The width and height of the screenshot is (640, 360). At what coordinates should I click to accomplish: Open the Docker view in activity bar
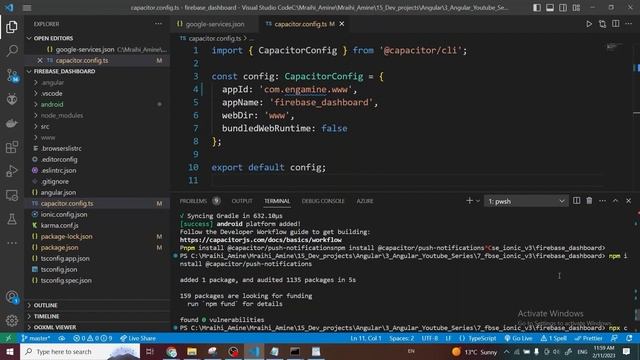coord(12,123)
